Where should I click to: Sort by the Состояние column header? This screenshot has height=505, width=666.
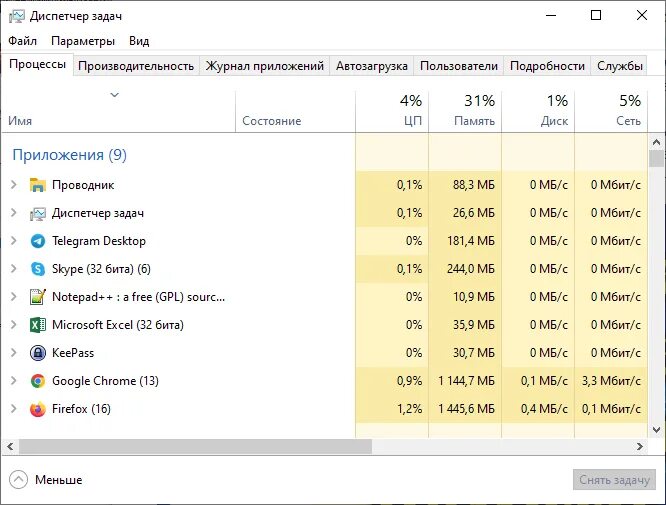tap(295, 111)
